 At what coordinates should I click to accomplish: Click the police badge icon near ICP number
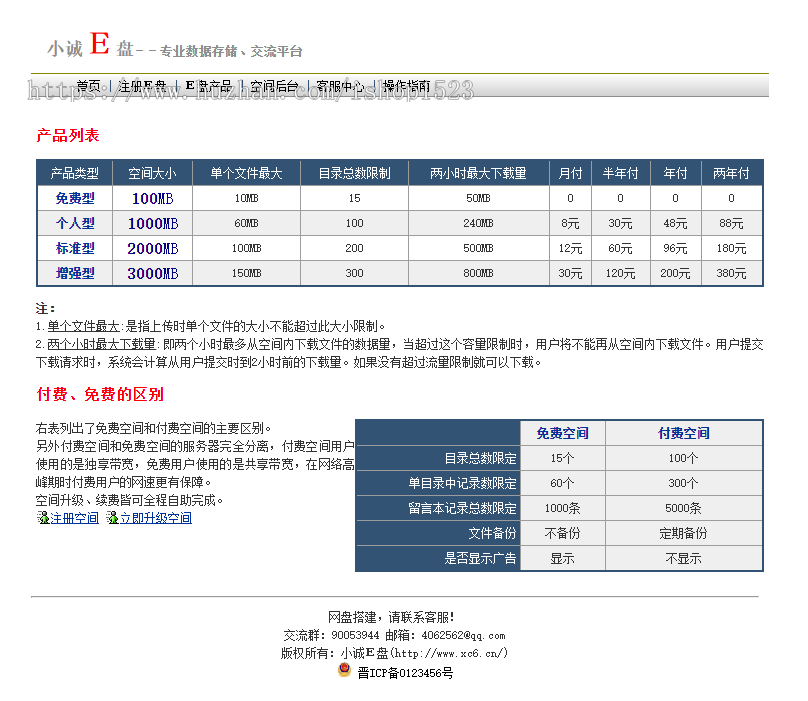click(x=344, y=671)
